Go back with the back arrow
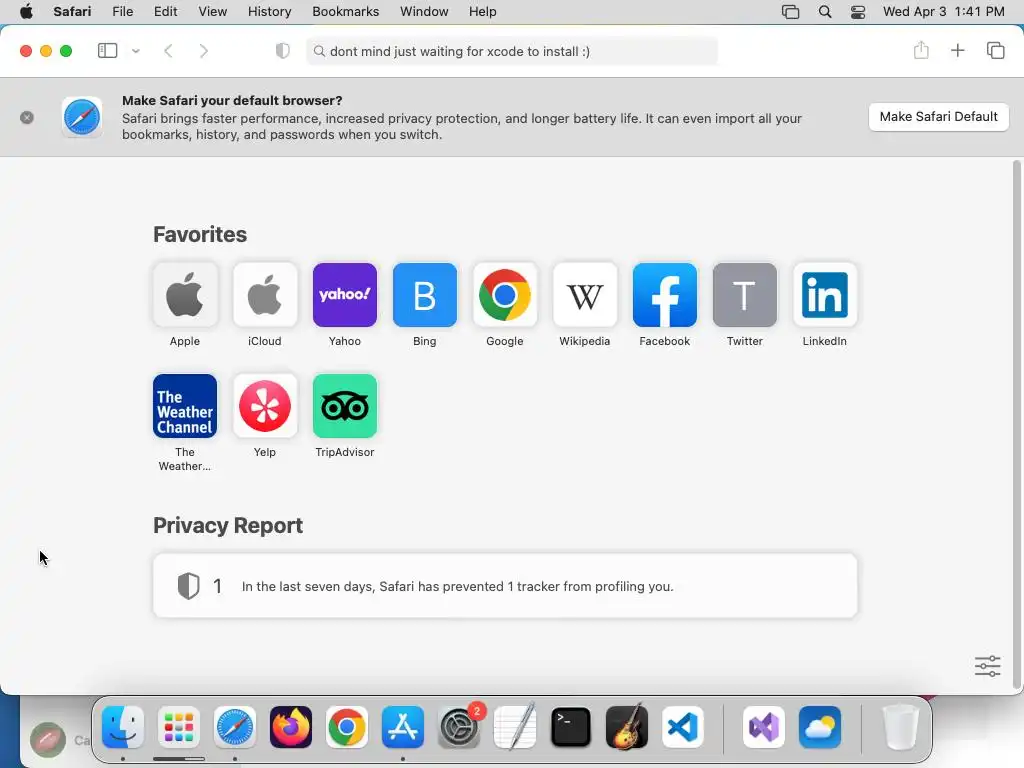1024x768 pixels. (168, 51)
